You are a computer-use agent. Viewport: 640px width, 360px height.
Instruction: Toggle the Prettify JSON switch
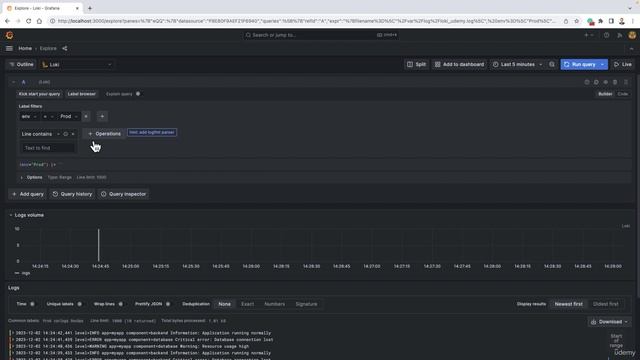[x=168, y=304]
